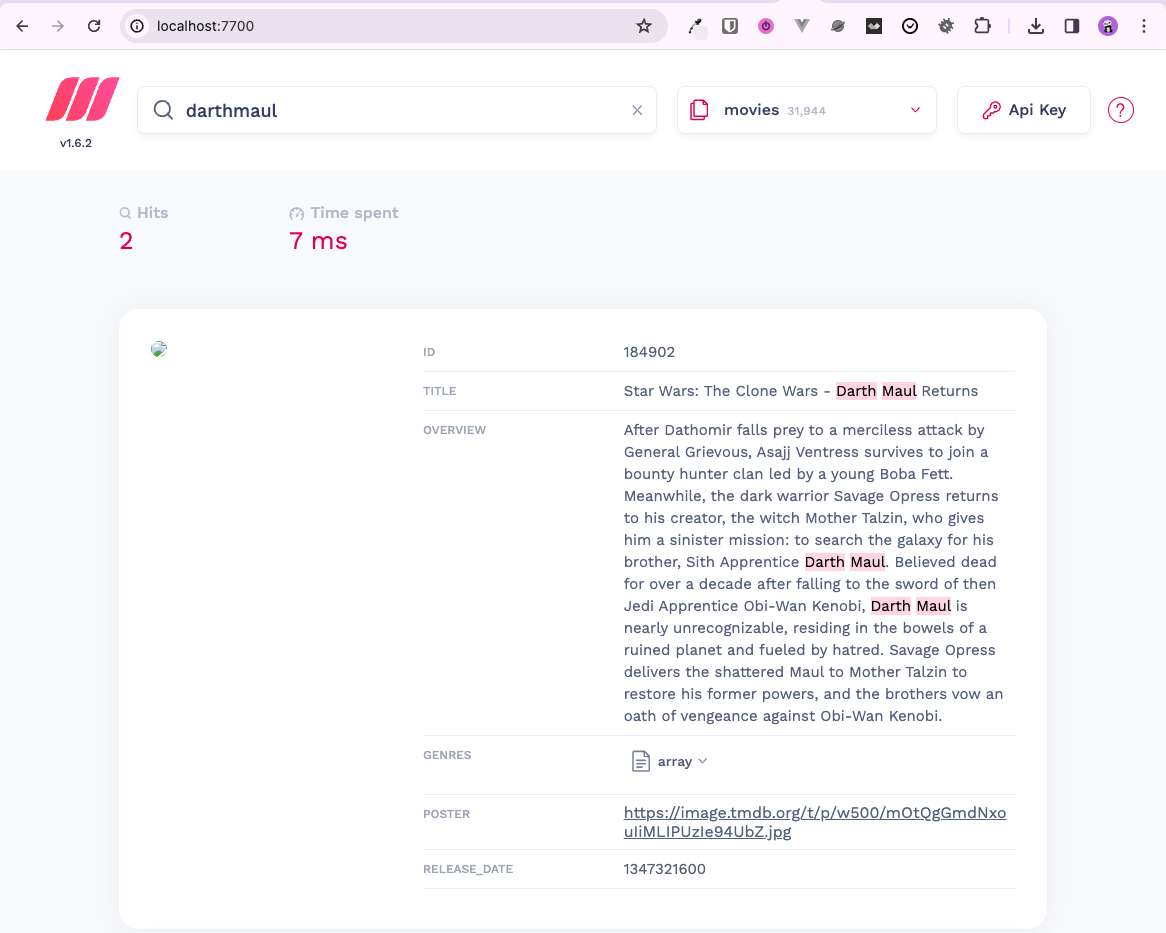Click the OVERVIEW field label
Image resolution: width=1166 pixels, height=933 pixels.
[x=454, y=430]
